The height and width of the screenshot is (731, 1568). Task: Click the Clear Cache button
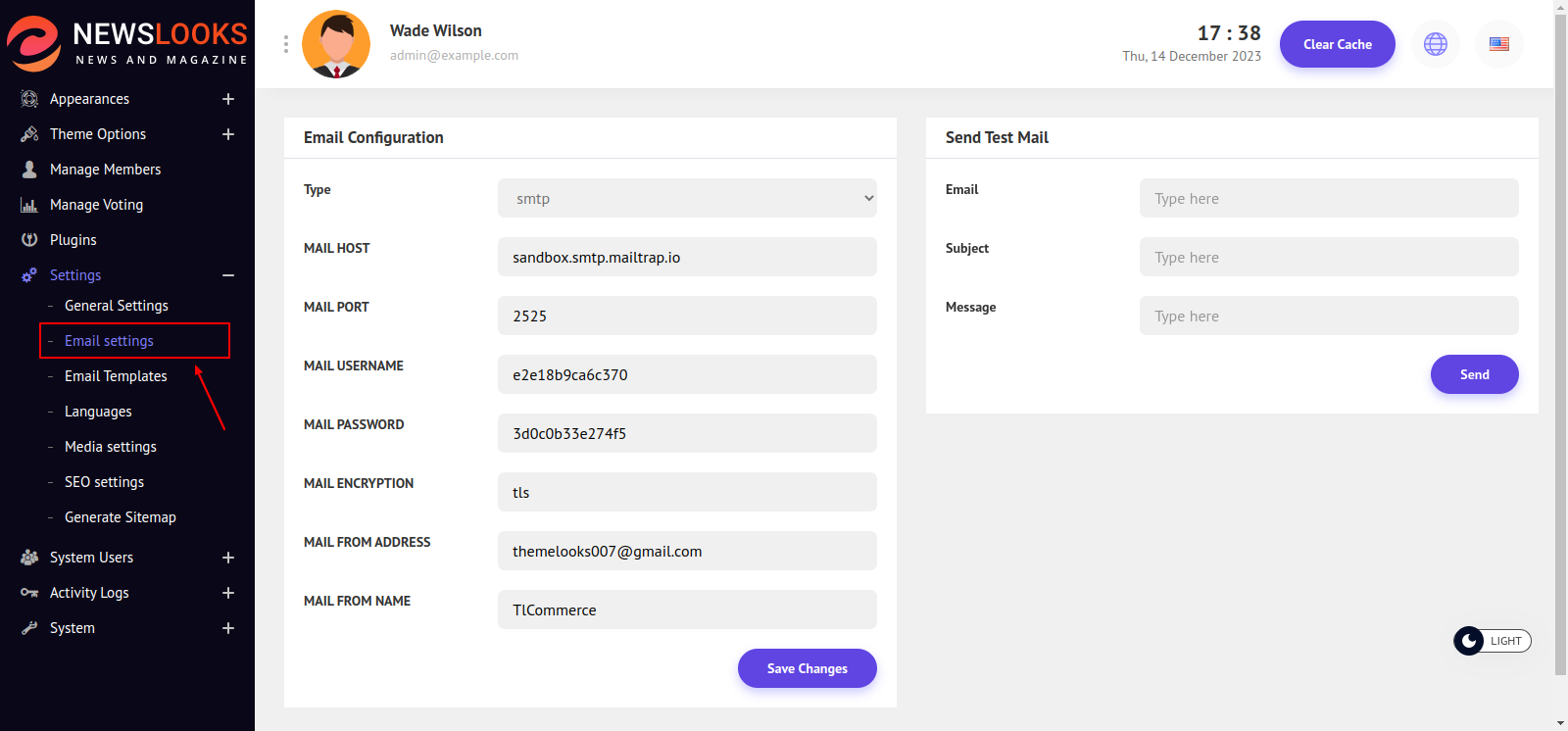click(x=1337, y=44)
